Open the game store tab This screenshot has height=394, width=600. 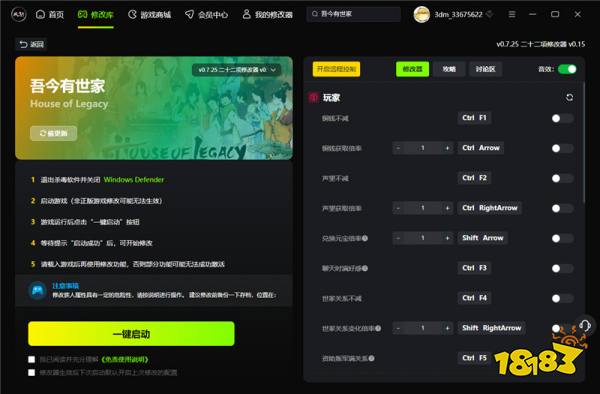pyautogui.click(x=150, y=15)
